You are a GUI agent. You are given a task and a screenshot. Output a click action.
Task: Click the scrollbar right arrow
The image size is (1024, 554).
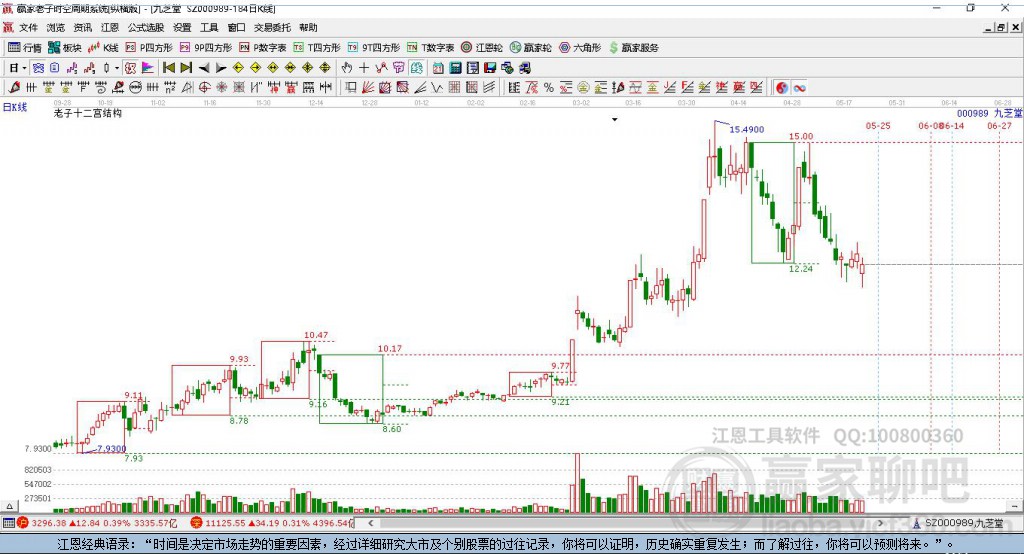pyautogui.click(x=880, y=523)
